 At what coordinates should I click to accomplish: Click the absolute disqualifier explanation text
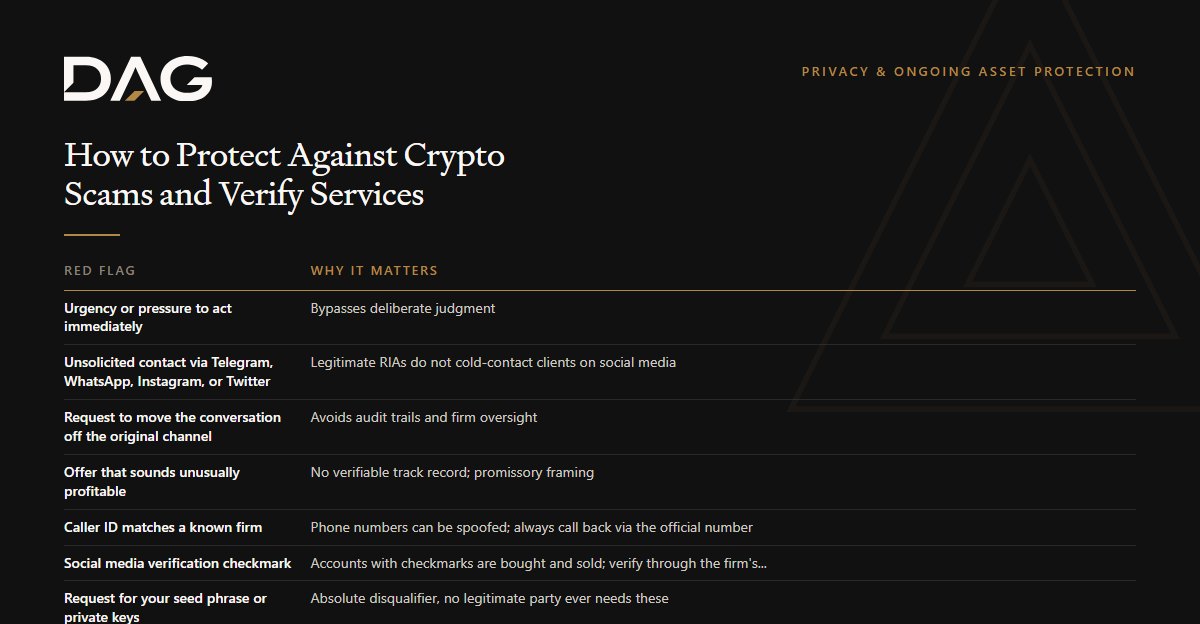pos(490,598)
